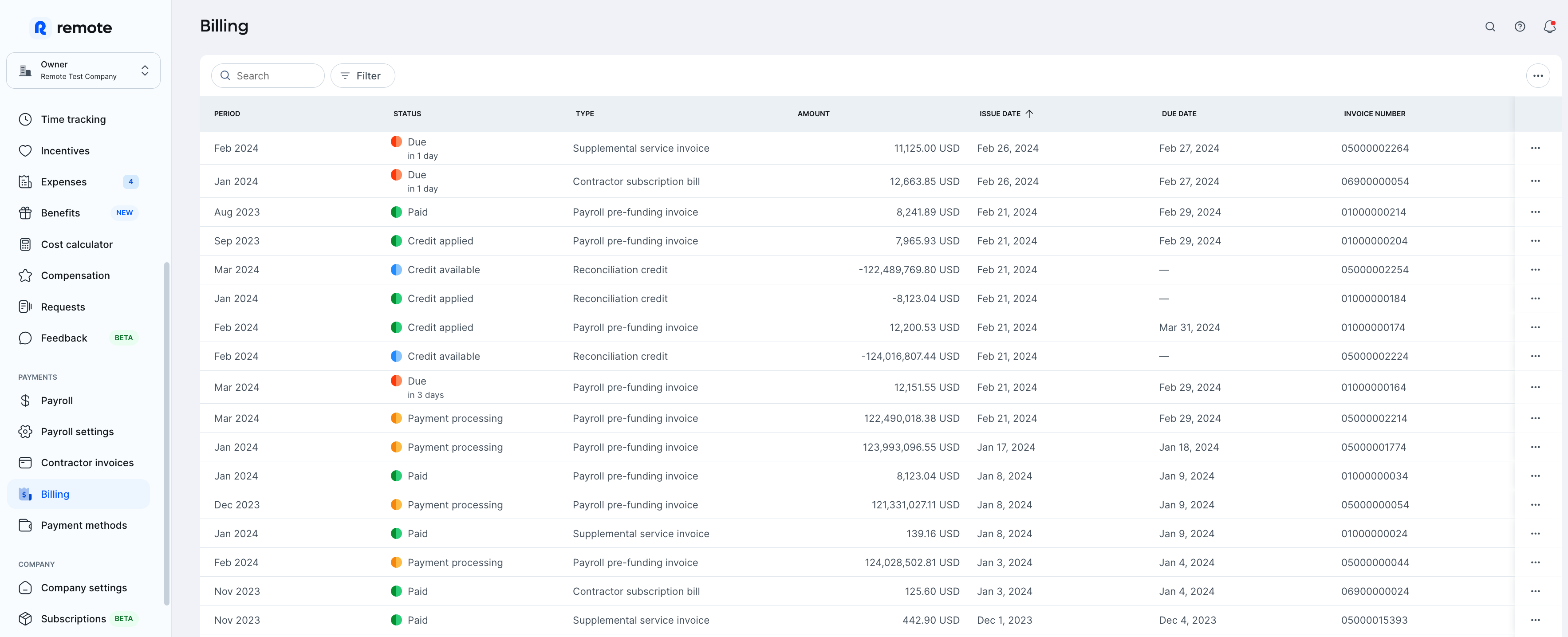Sort by Issue Date column header
The height and width of the screenshot is (637, 1568).
pyautogui.click(x=1005, y=114)
